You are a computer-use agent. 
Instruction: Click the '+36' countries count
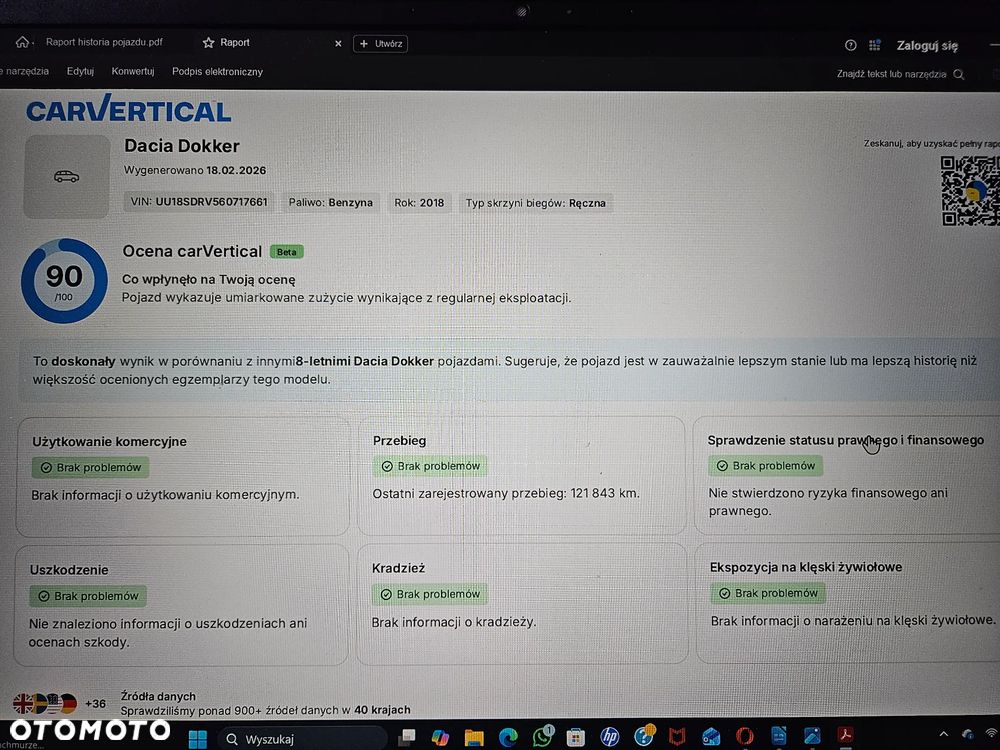95,703
